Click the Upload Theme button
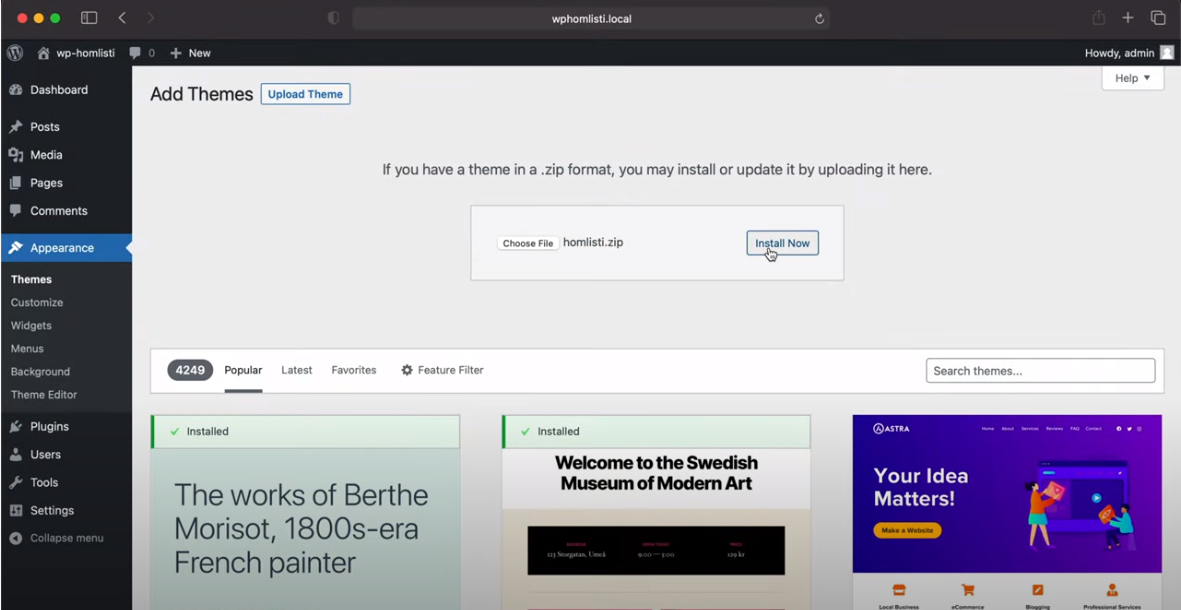The image size is (1181, 610). 305,94
